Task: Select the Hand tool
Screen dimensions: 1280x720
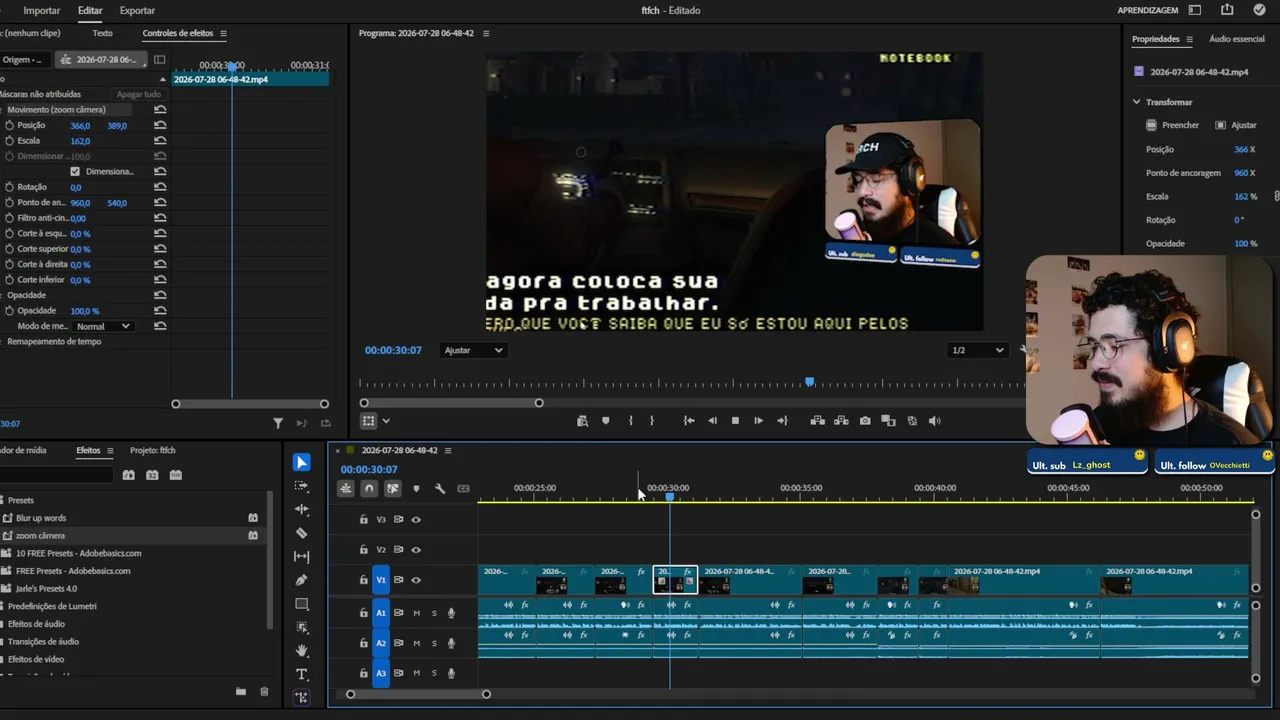Action: pos(301,651)
